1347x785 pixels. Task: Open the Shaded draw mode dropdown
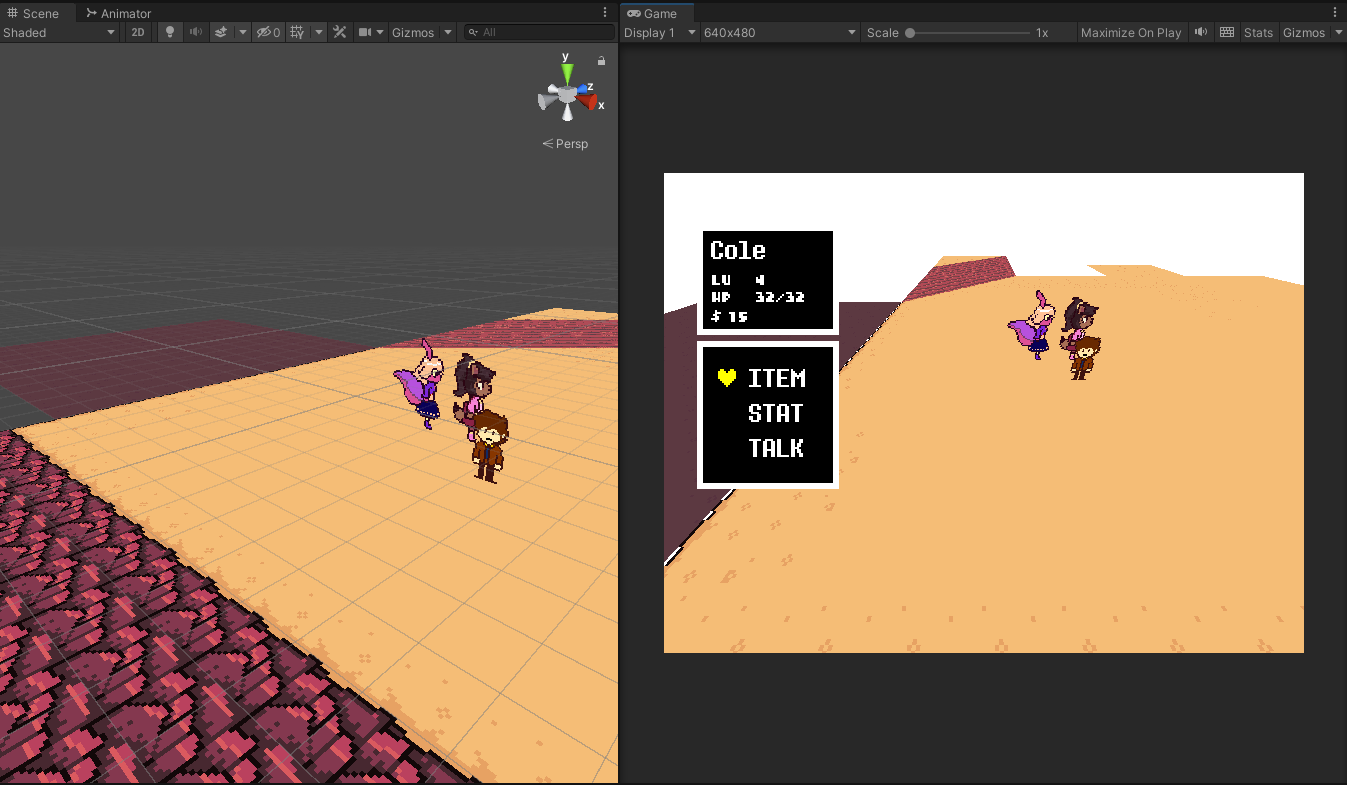coord(59,32)
